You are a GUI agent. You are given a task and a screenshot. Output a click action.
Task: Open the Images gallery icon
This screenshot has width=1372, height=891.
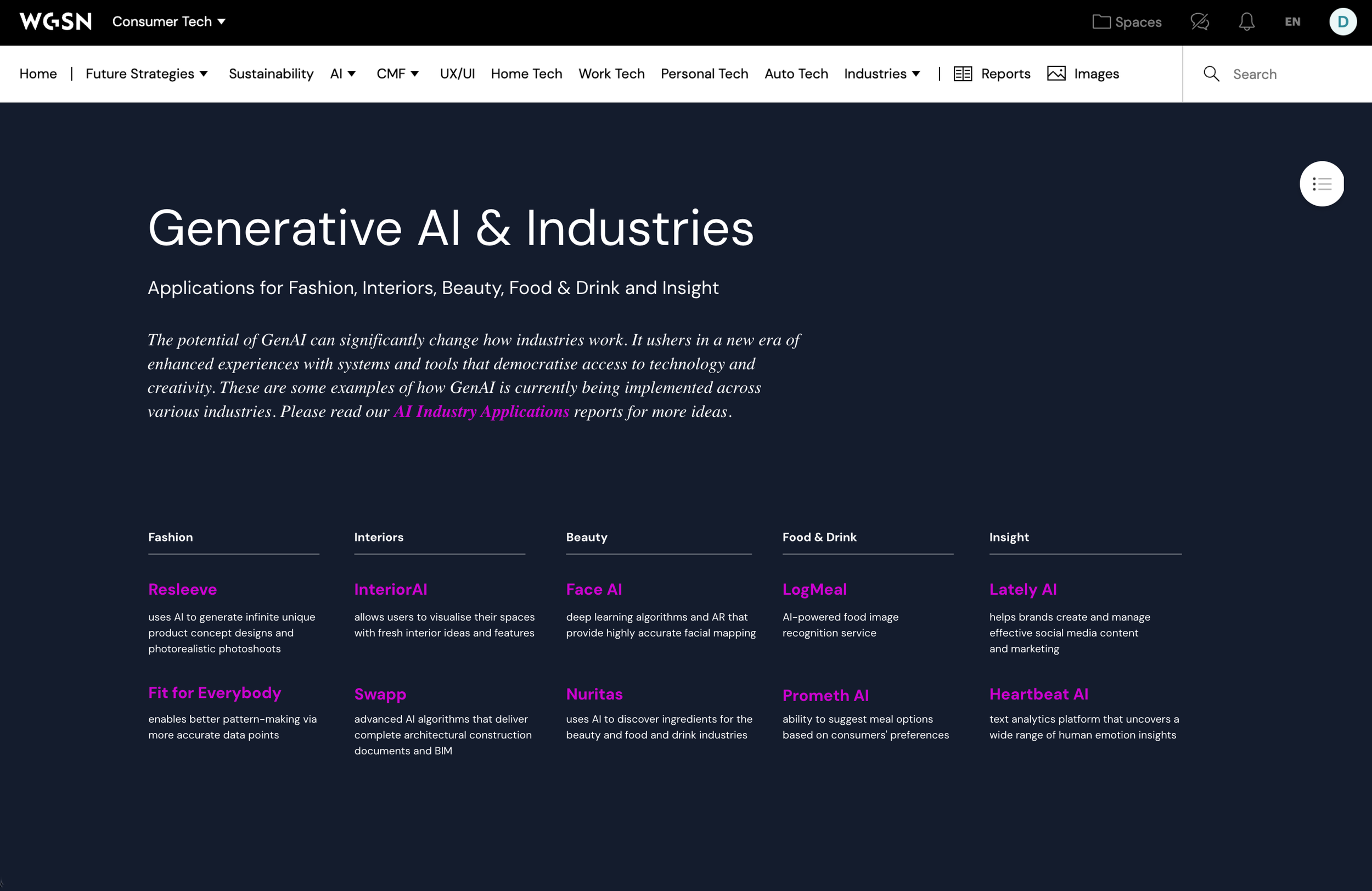coord(1055,74)
